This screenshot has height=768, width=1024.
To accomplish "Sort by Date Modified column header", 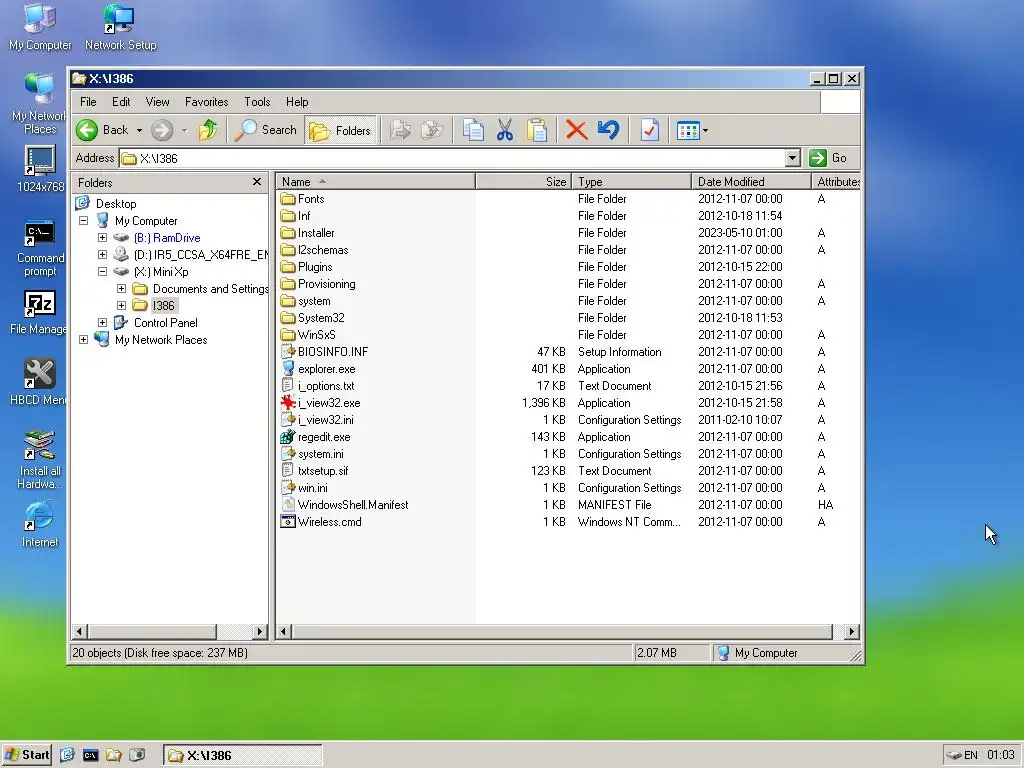I will (751, 182).
